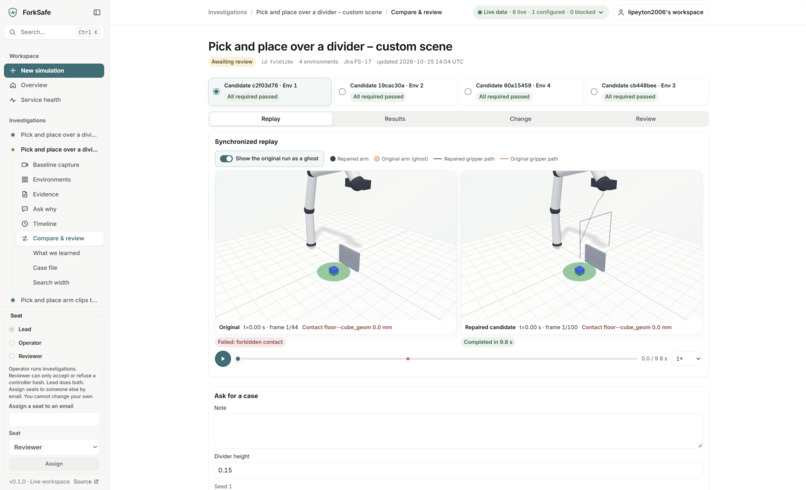
Task: Open the custom scene breadcrumb link
Action: tap(319, 12)
